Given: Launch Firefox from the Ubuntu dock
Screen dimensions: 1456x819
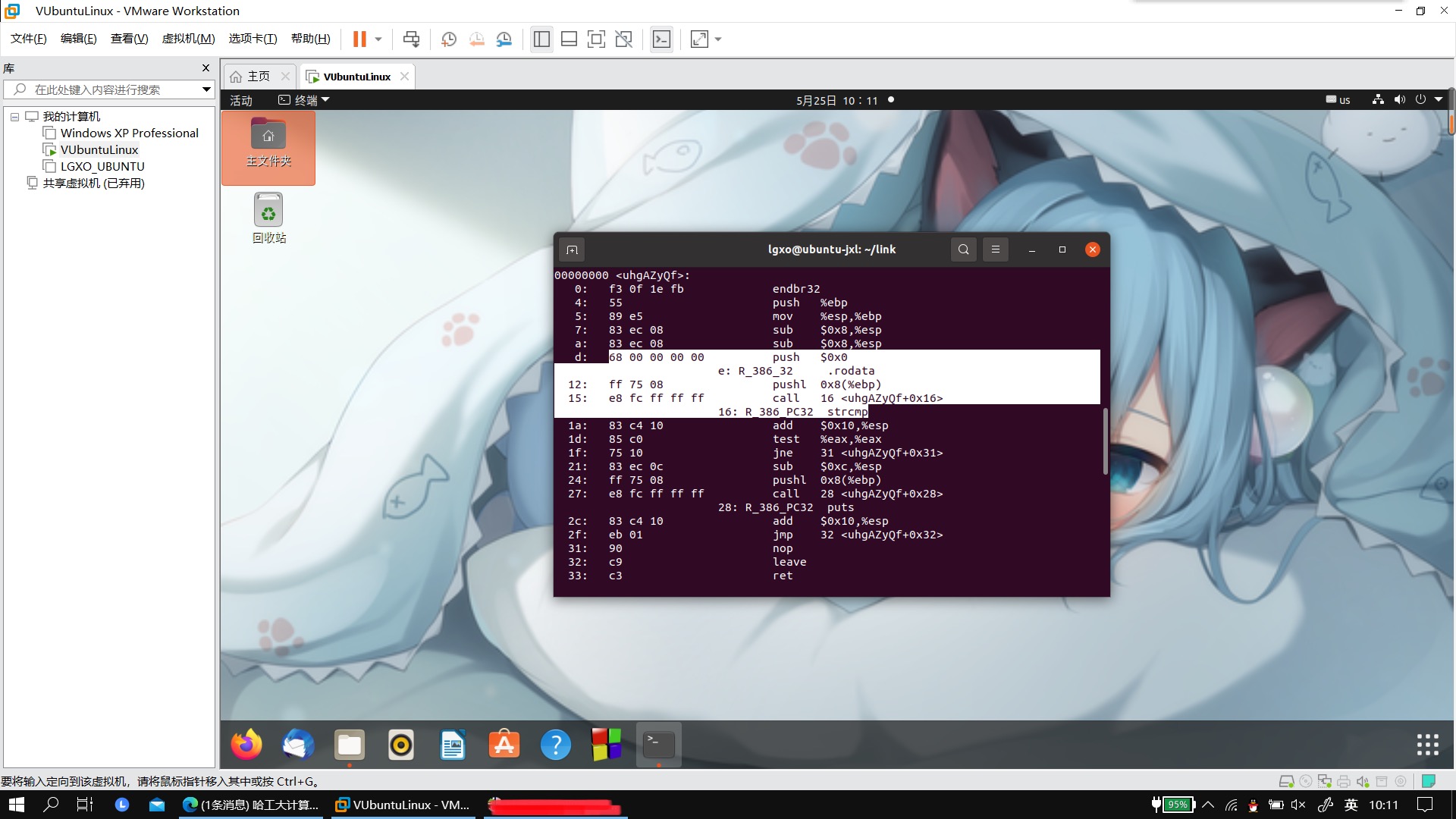Looking at the screenshot, I should point(246,745).
